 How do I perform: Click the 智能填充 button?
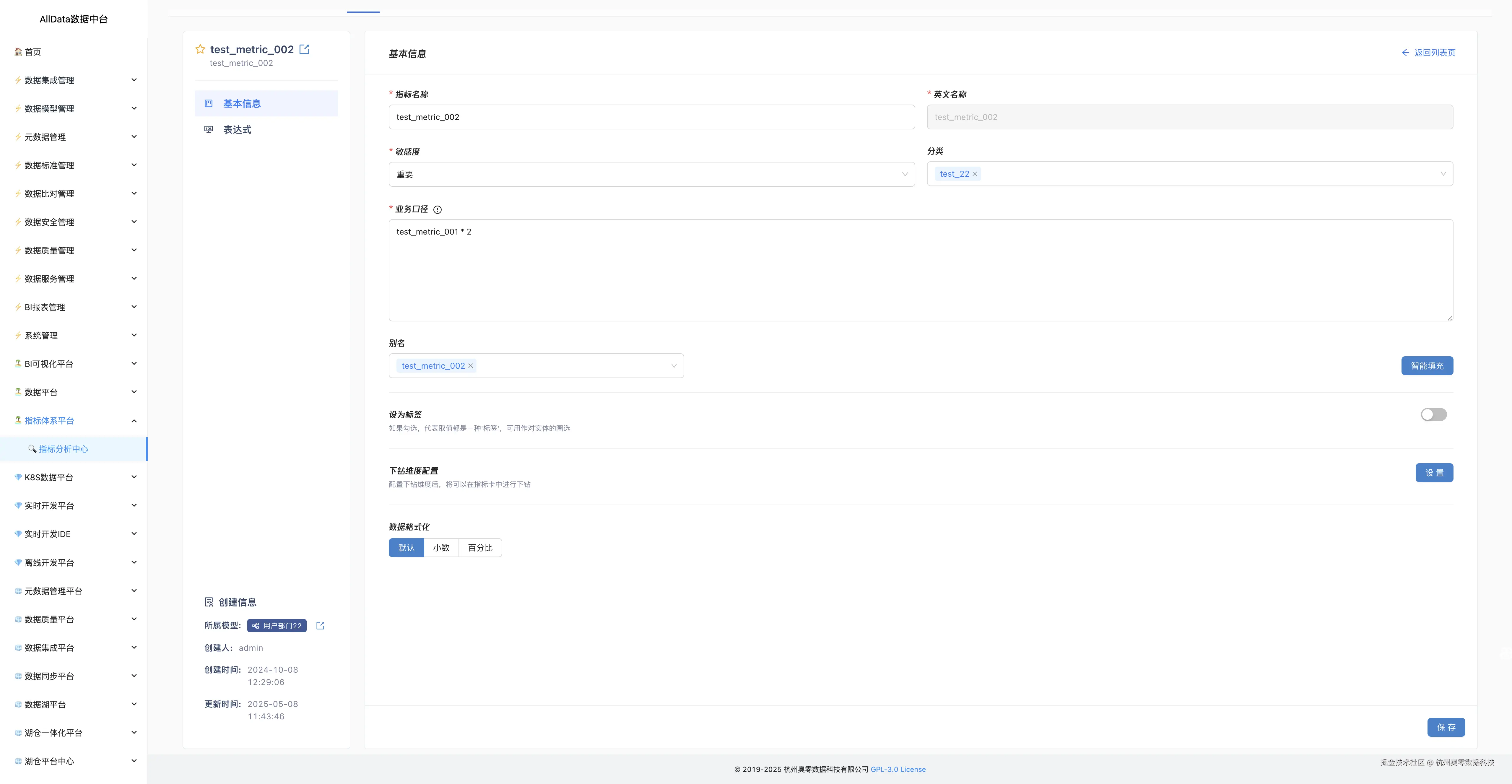tap(1427, 366)
